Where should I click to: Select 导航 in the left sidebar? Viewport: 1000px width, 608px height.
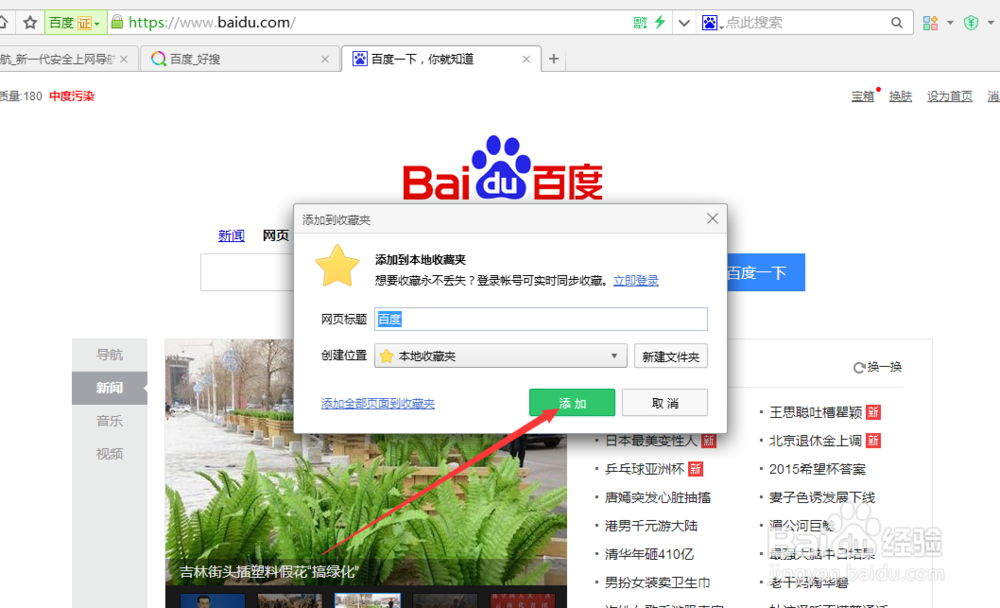coord(109,355)
